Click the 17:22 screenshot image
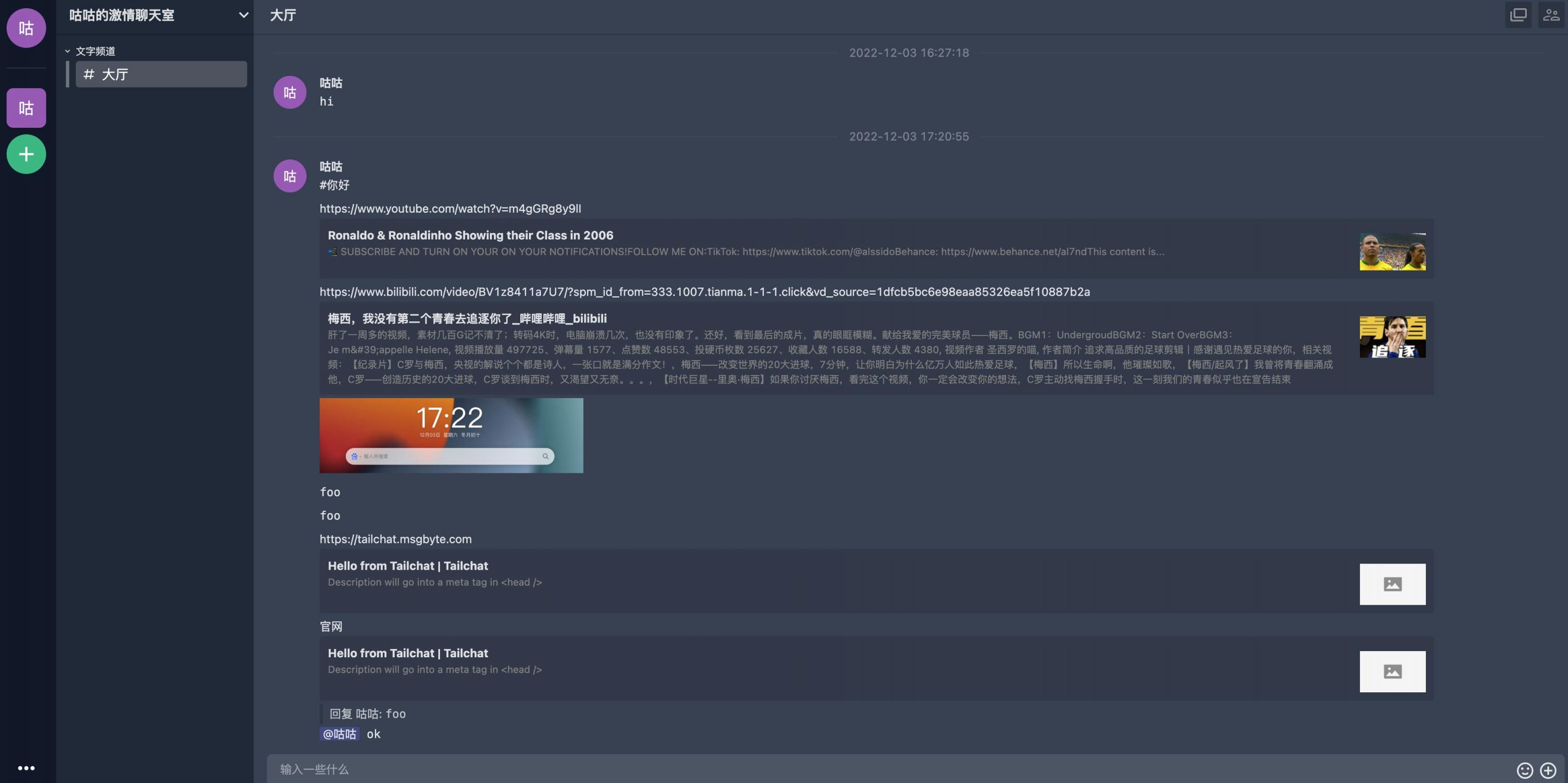Screen dimensions: 1568x783 tap(451, 435)
